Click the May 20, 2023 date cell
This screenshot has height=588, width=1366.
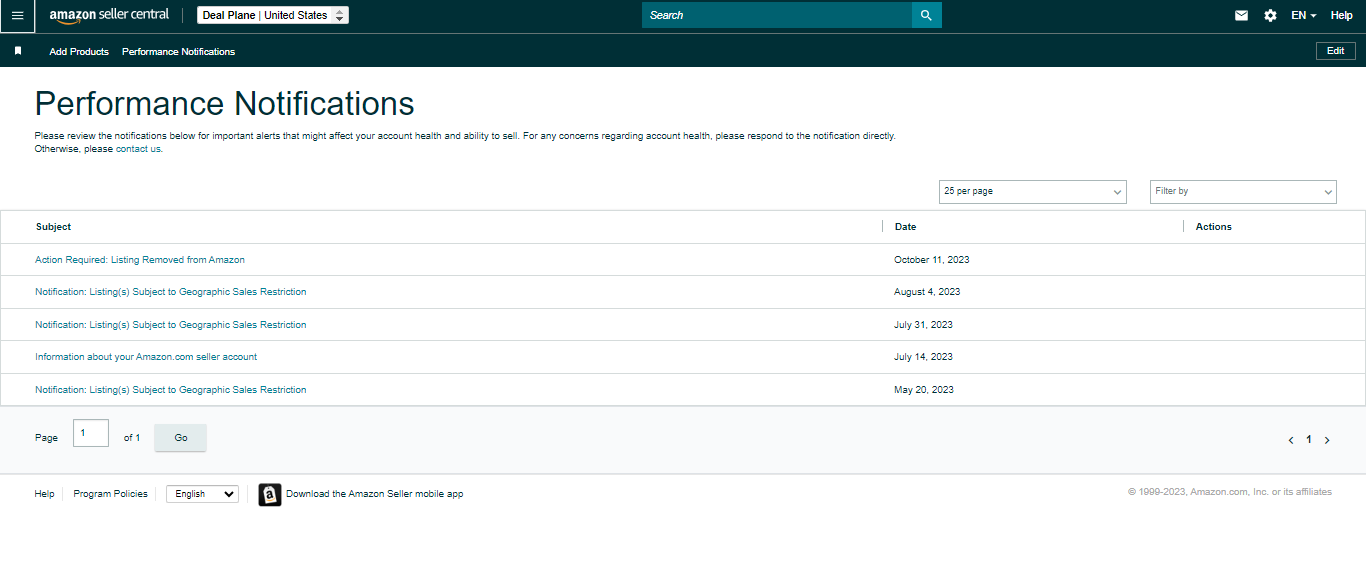point(924,390)
